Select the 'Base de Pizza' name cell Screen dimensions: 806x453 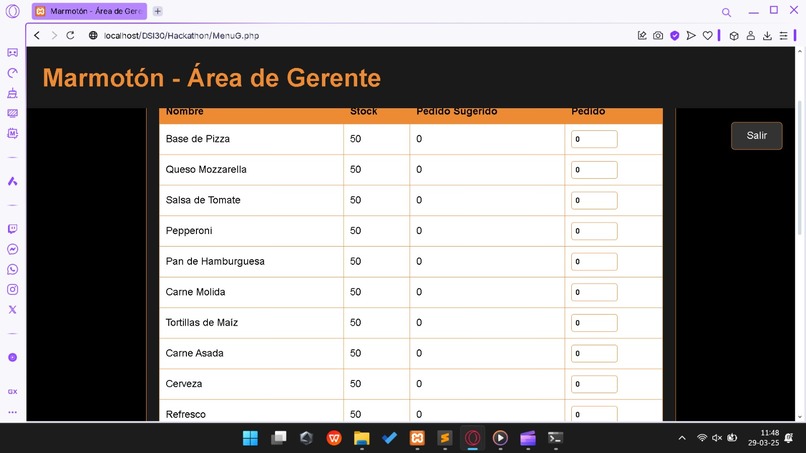click(251, 139)
